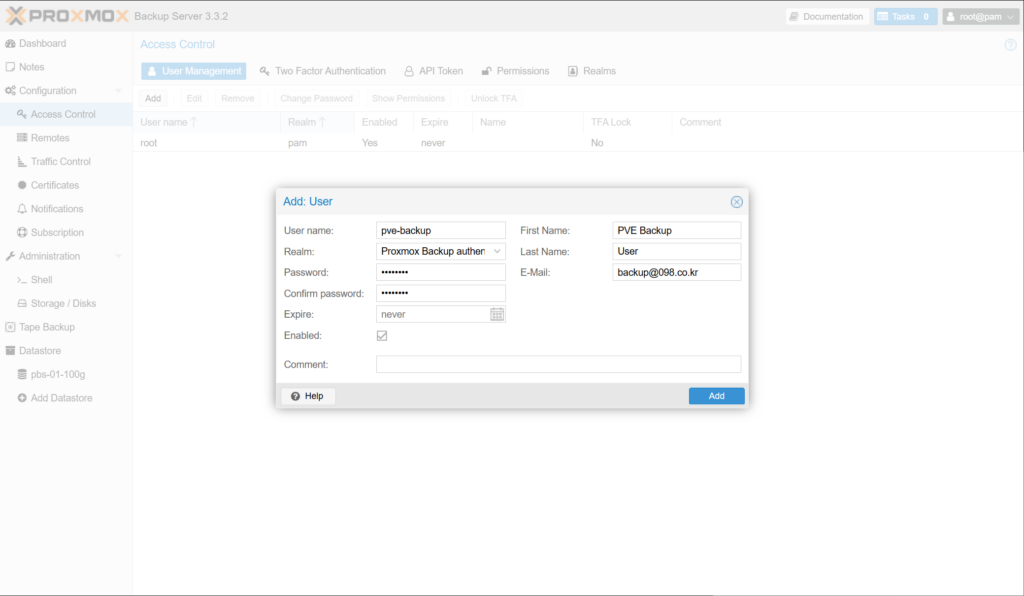
Task: Open Tape Backup in sidebar
Action: coord(46,327)
